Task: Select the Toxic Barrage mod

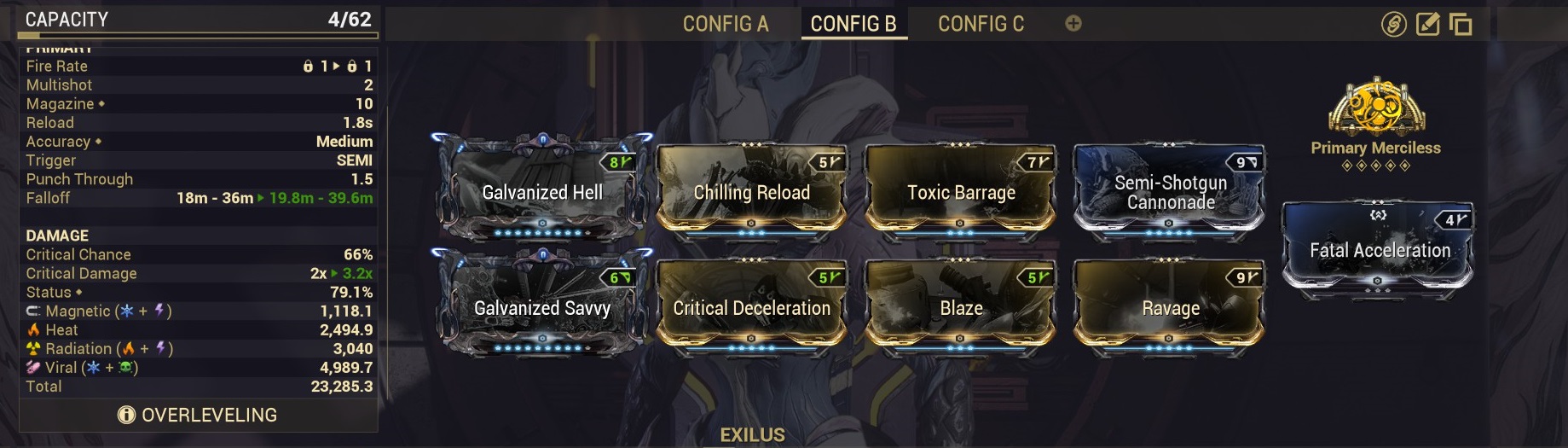Action: [961, 189]
